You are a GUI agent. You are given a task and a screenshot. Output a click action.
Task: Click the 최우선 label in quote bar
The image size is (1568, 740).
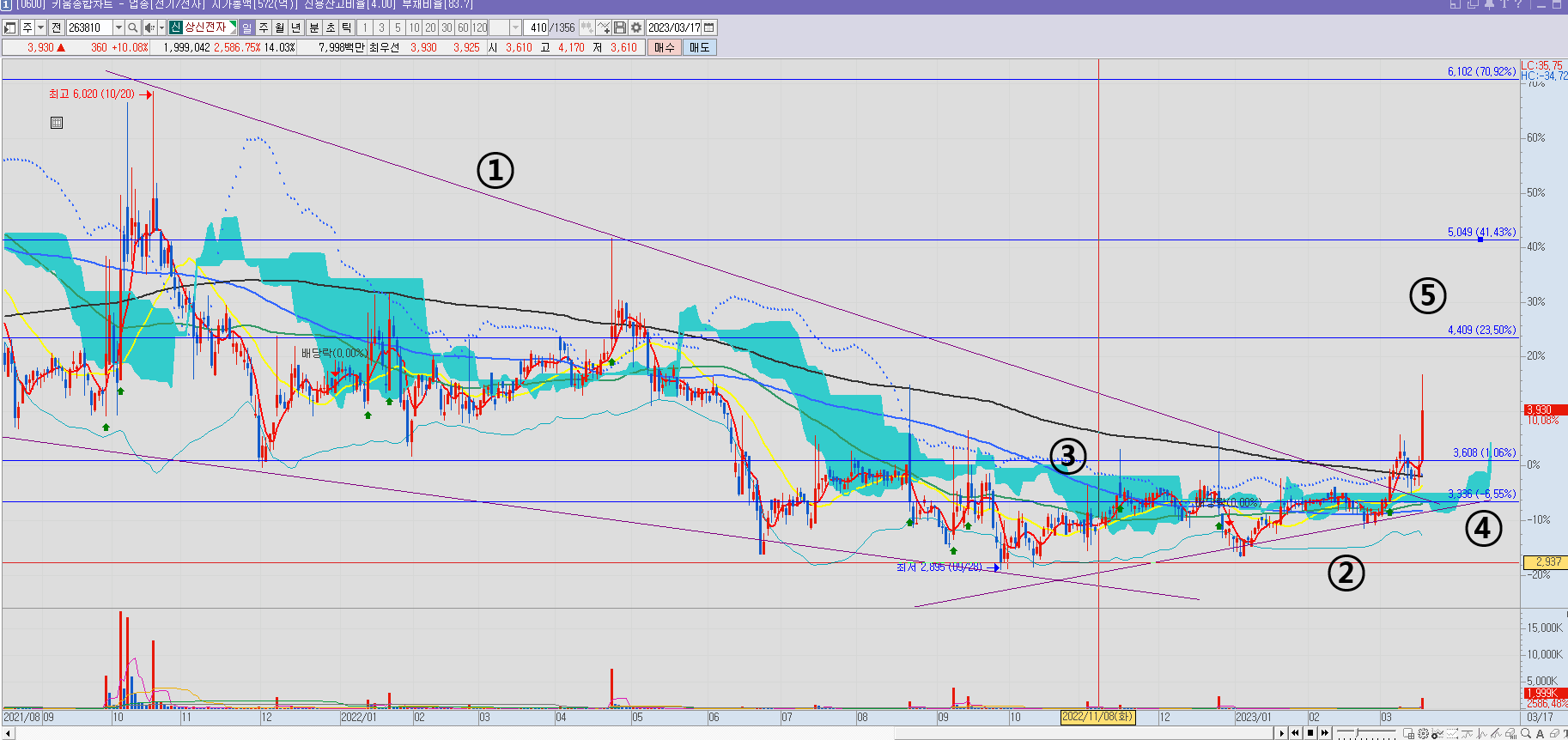click(384, 47)
